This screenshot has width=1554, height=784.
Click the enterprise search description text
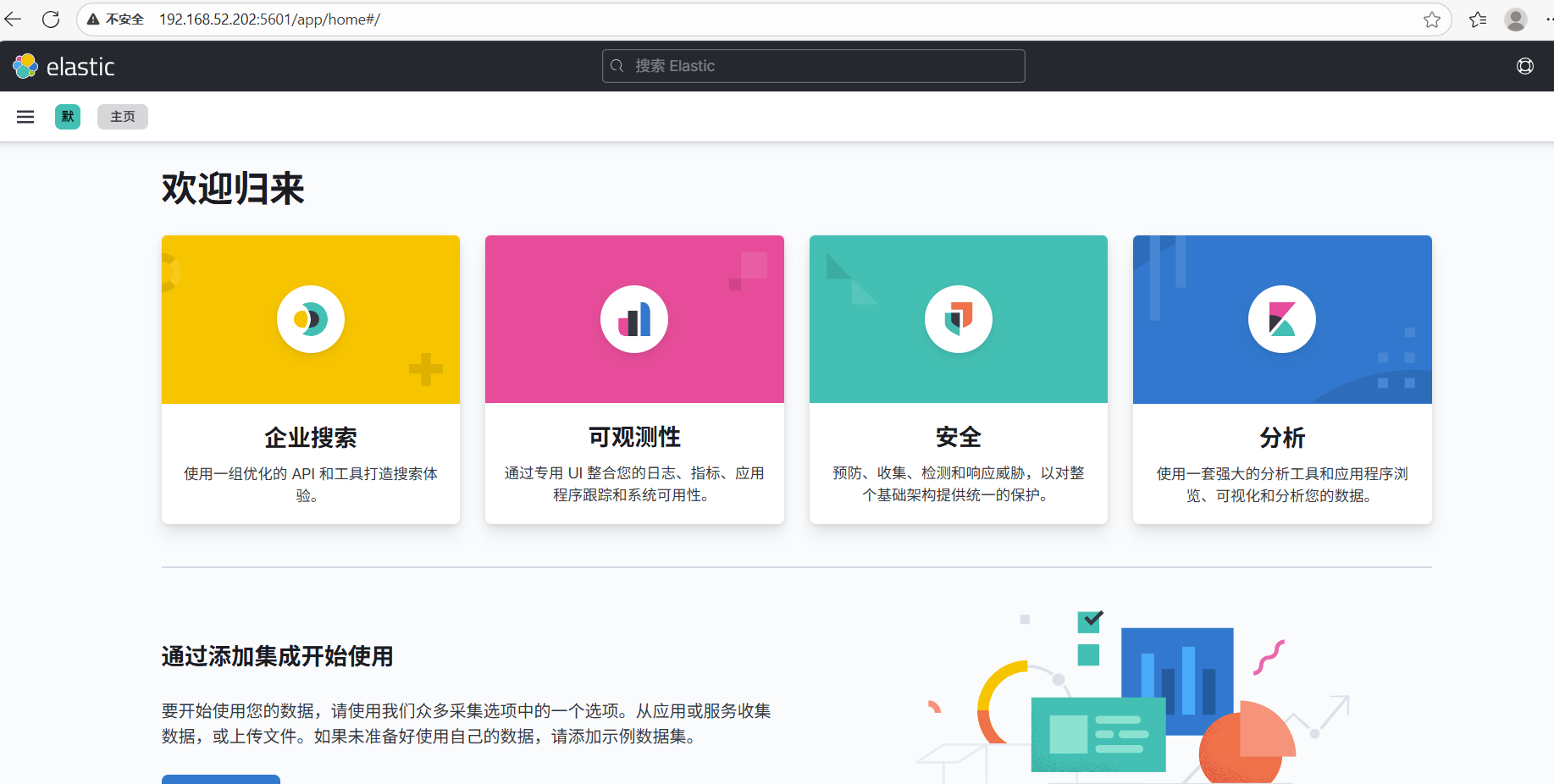click(311, 484)
